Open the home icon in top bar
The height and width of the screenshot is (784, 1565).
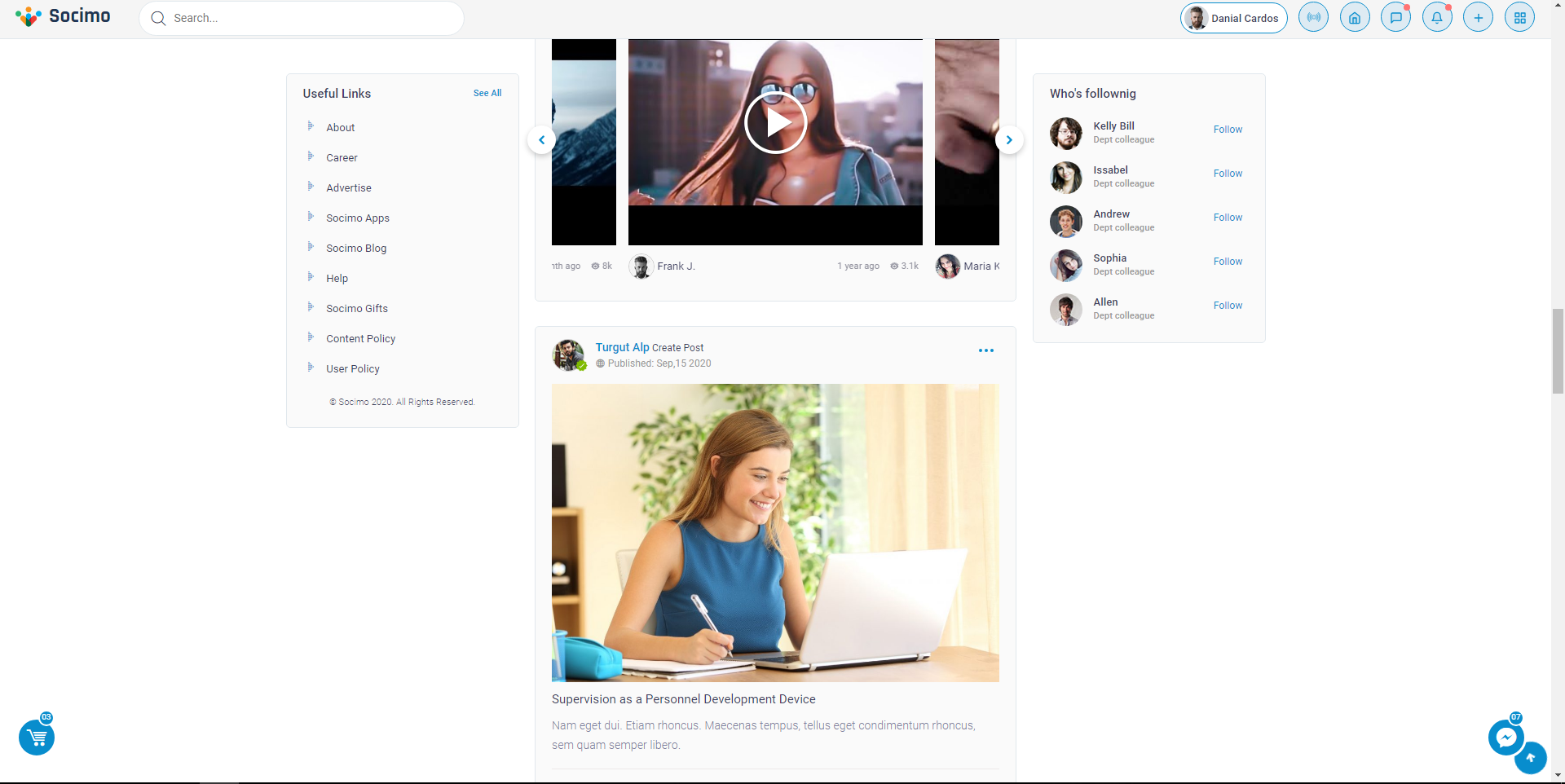pyautogui.click(x=1354, y=17)
